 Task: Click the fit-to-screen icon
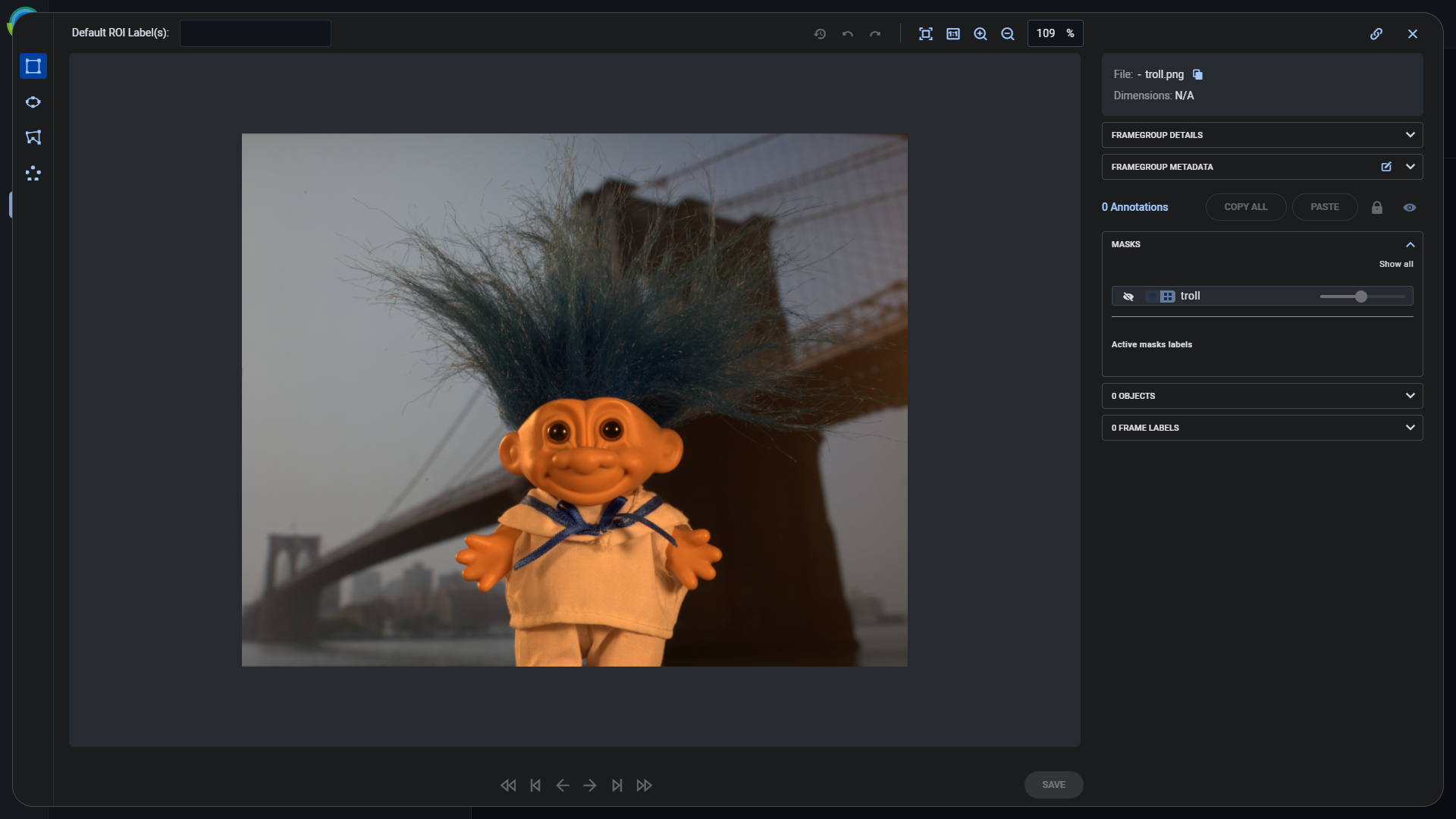[925, 33]
